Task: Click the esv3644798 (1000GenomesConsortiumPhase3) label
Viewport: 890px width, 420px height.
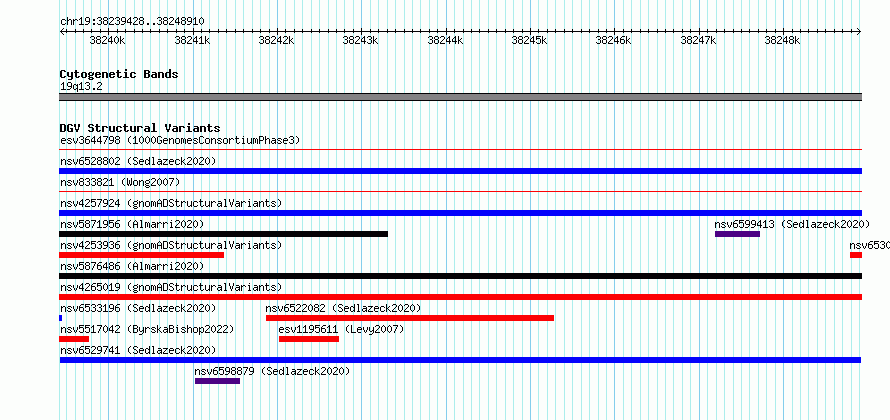Action: 180,140
